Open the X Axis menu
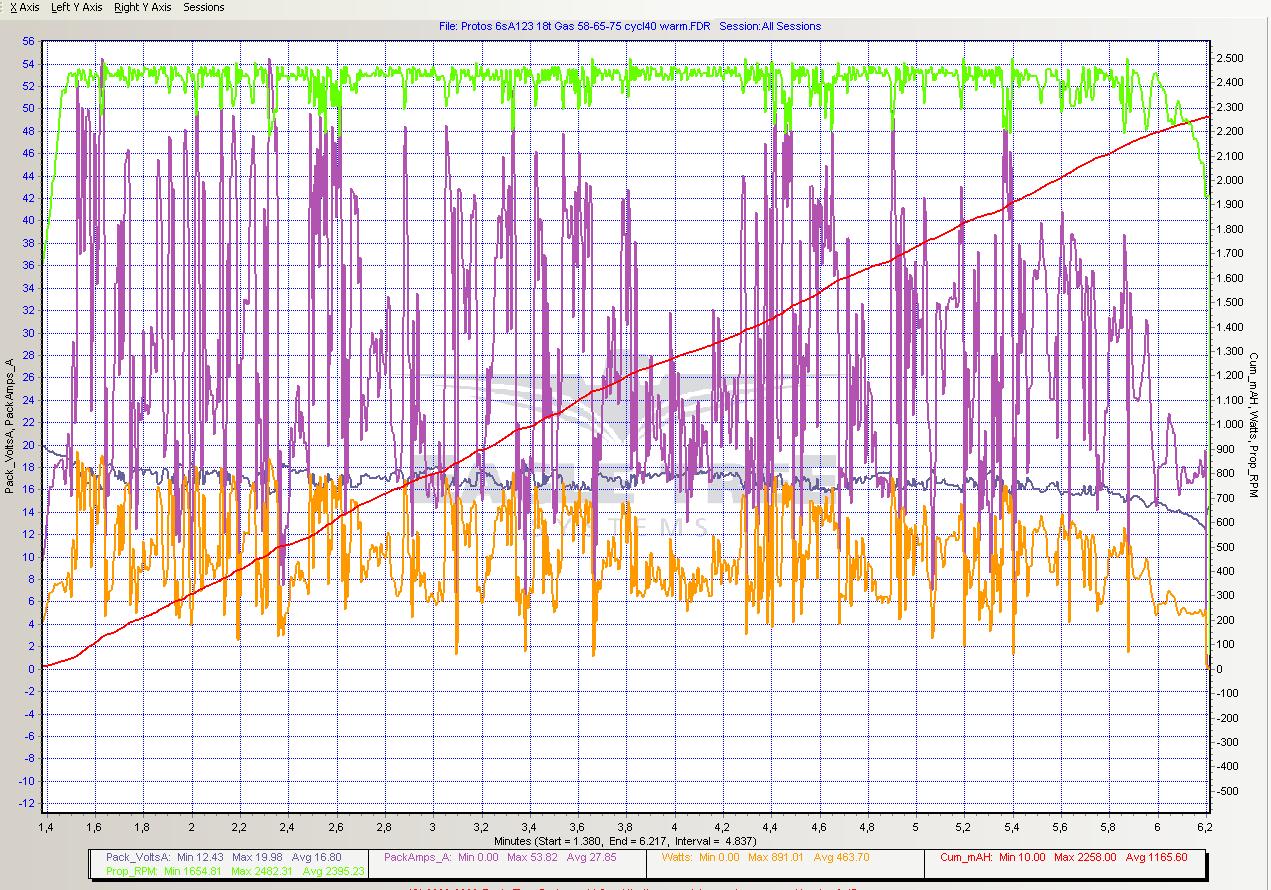 pyautogui.click(x=25, y=7)
